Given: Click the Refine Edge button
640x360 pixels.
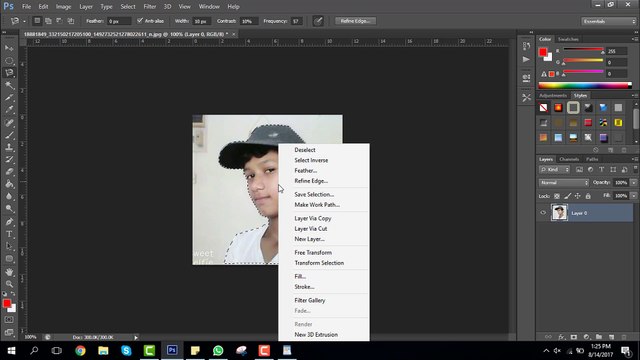Looking at the screenshot, I should (x=355, y=21).
